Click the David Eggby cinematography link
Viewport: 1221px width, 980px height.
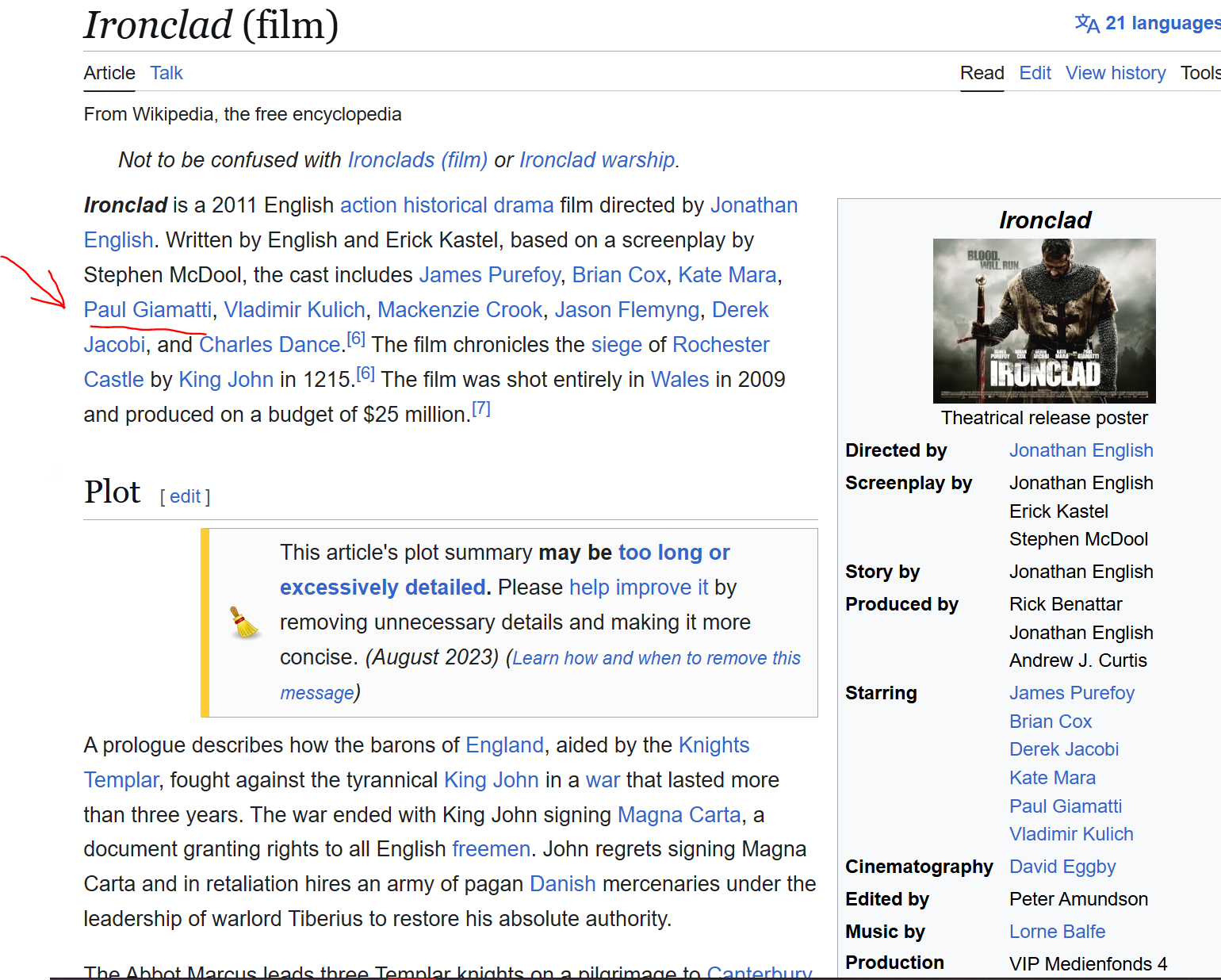point(1062,867)
